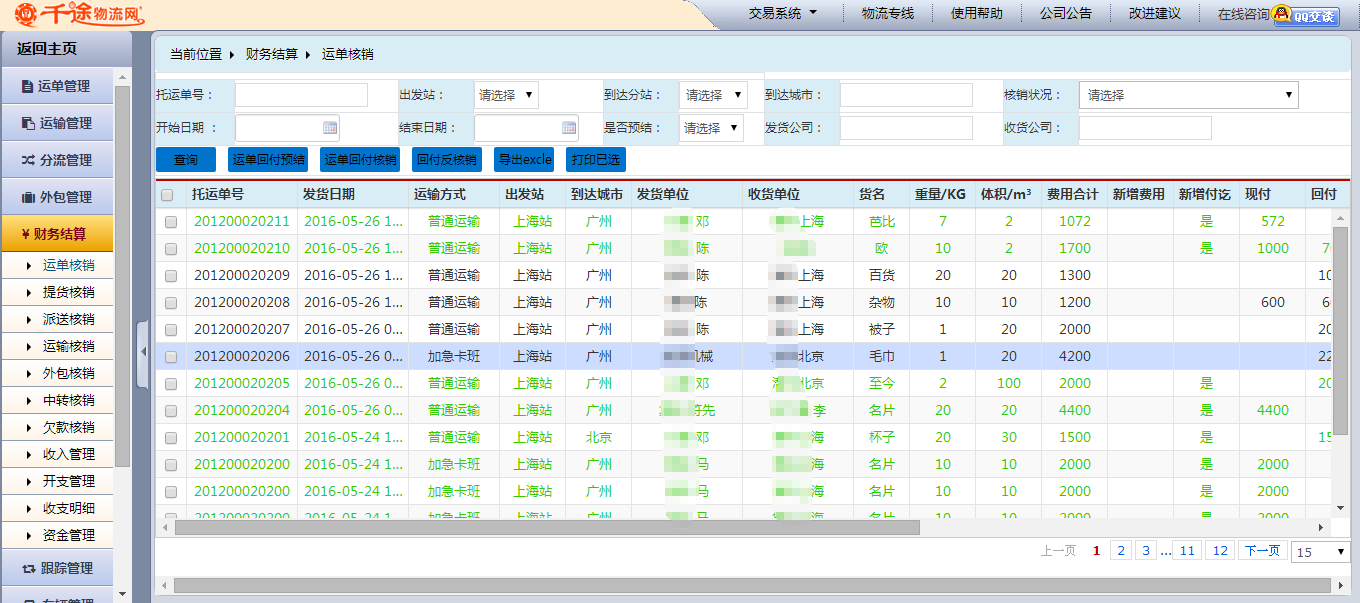Click the 查询 button
The height and width of the screenshot is (603, 1360).
coord(186,160)
